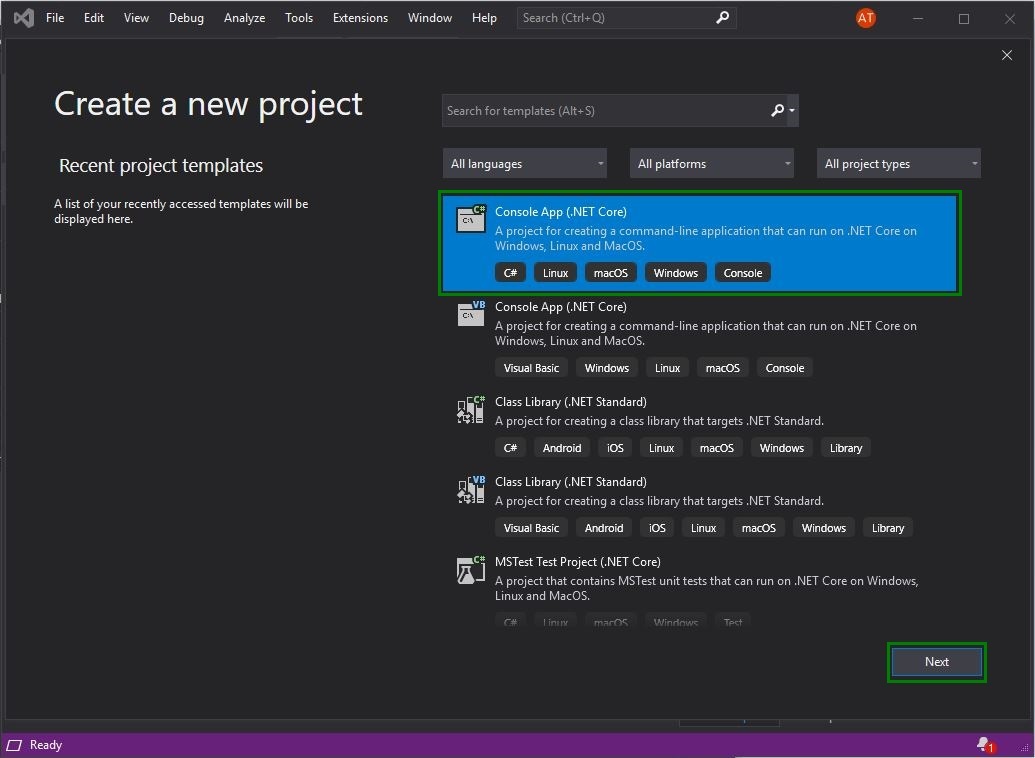Open the View menu
This screenshot has width=1035, height=758.
click(x=136, y=18)
